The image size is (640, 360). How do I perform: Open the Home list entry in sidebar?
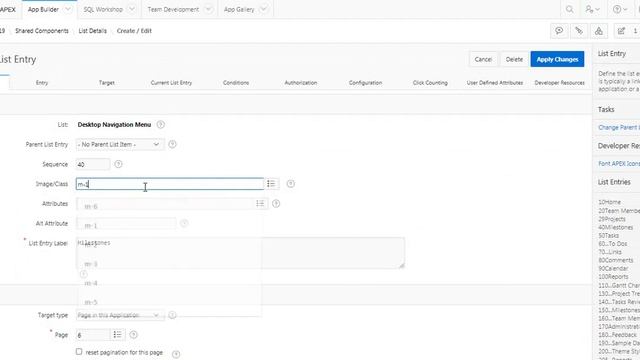pyautogui.click(x=609, y=202)
